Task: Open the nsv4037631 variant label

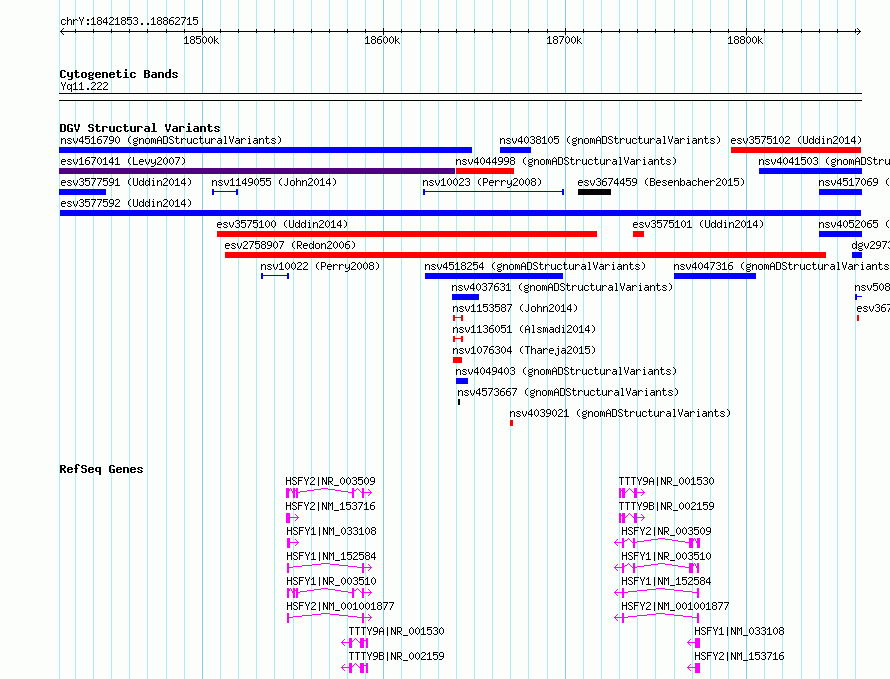Action: (x=562, y=287)
